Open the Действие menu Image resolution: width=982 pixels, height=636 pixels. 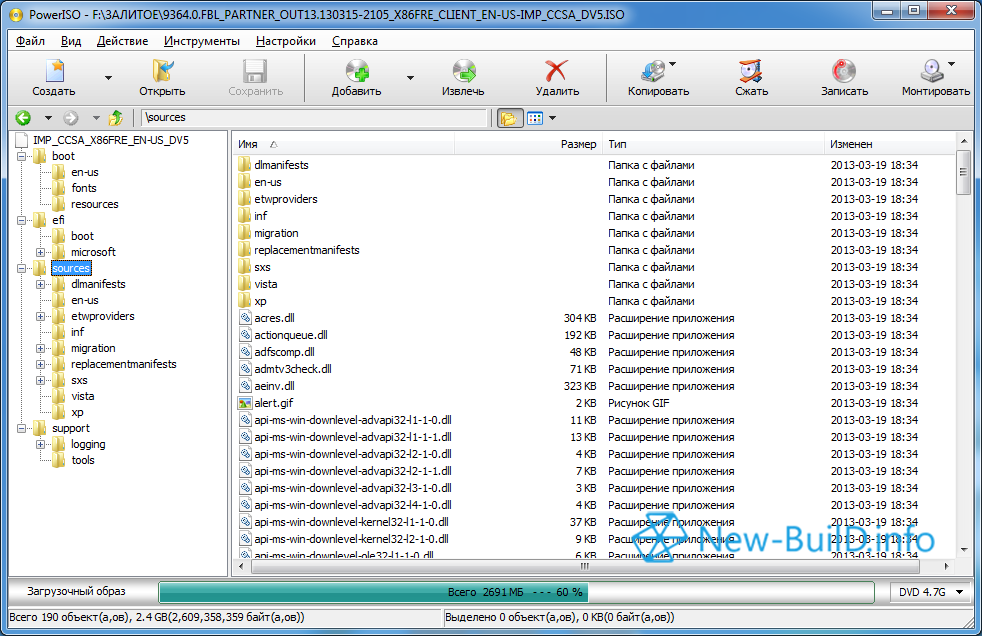122,41
